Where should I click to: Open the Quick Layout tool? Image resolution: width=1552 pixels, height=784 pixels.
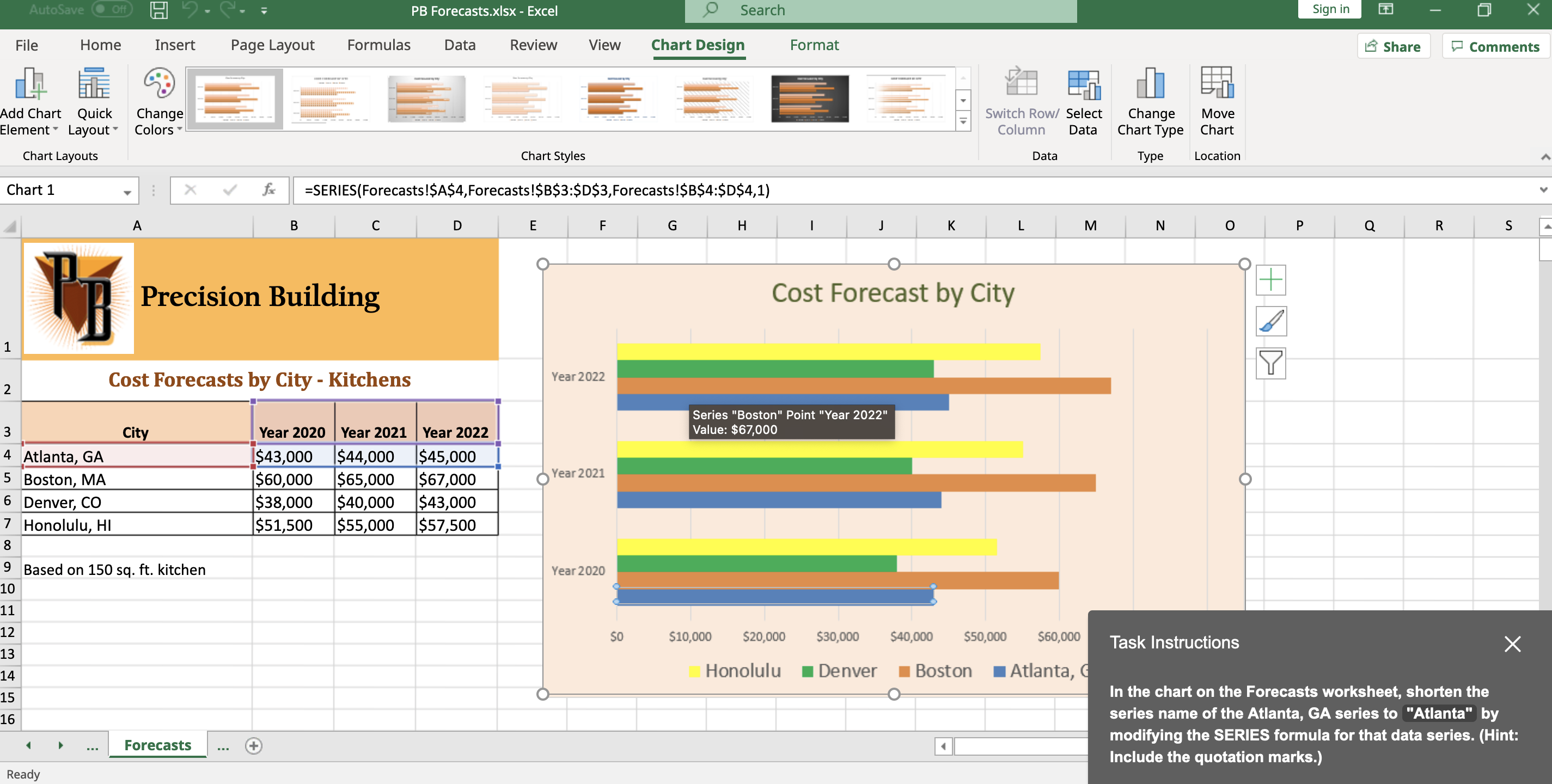94,84
